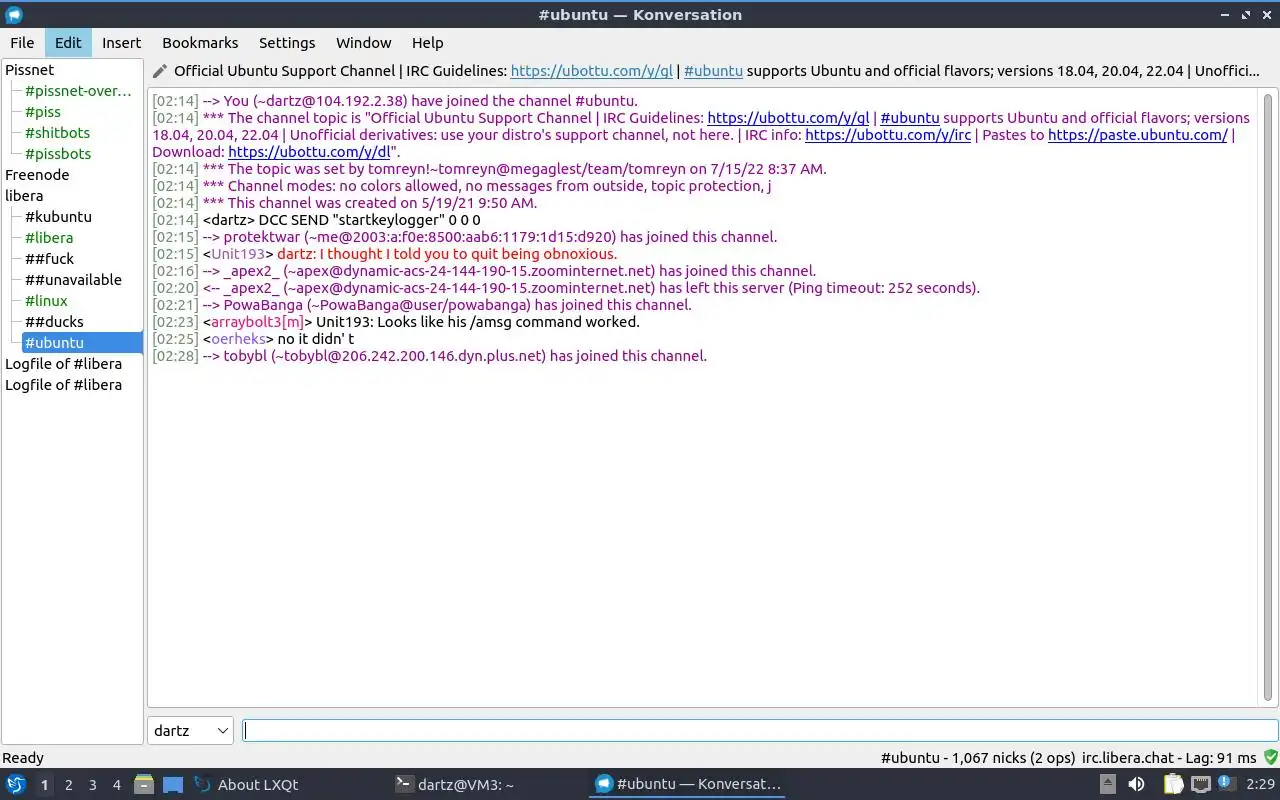The image size is (1280, 800).
Task: Switch to the #linux channel
Action: tap(46, 301)
